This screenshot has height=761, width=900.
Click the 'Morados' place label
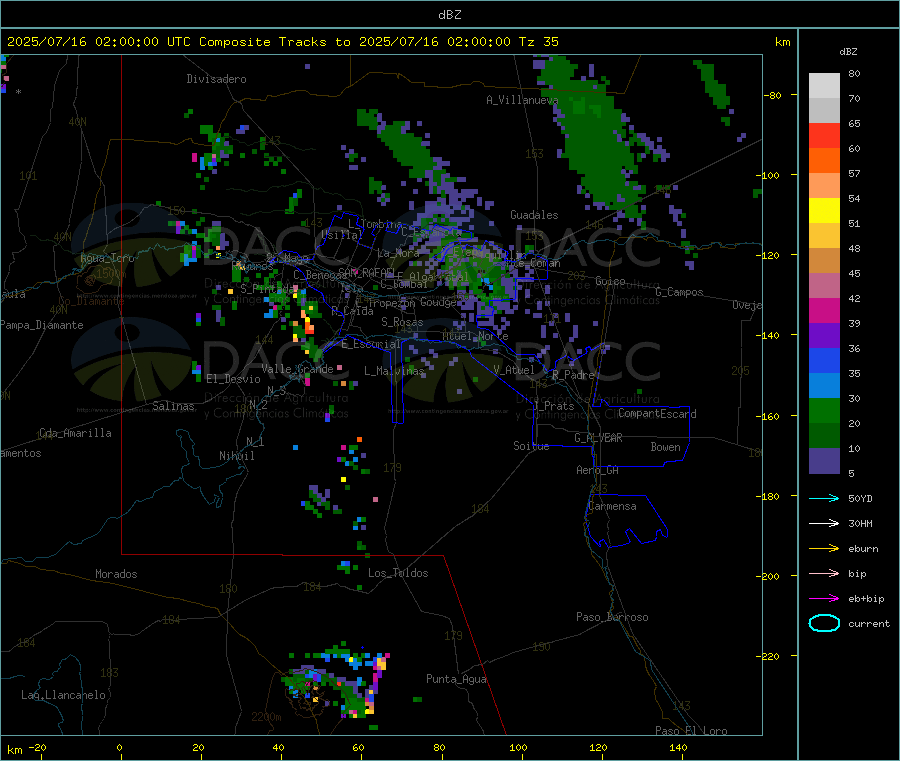coord(116,574)
